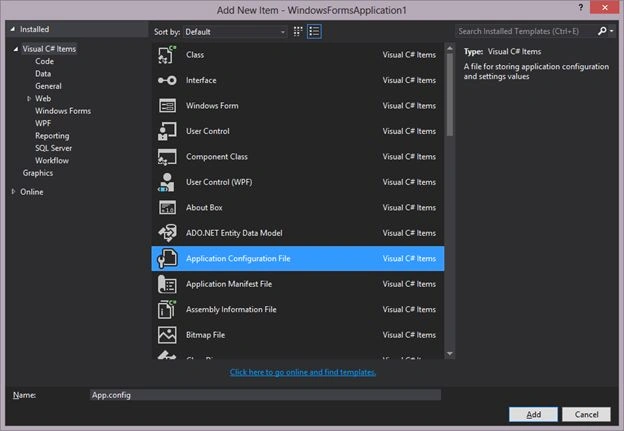Image resolution: width=624 pixels, height=431 pixels.
Task: Open the Sort by Default dropdown
Action: pos(235,32)
